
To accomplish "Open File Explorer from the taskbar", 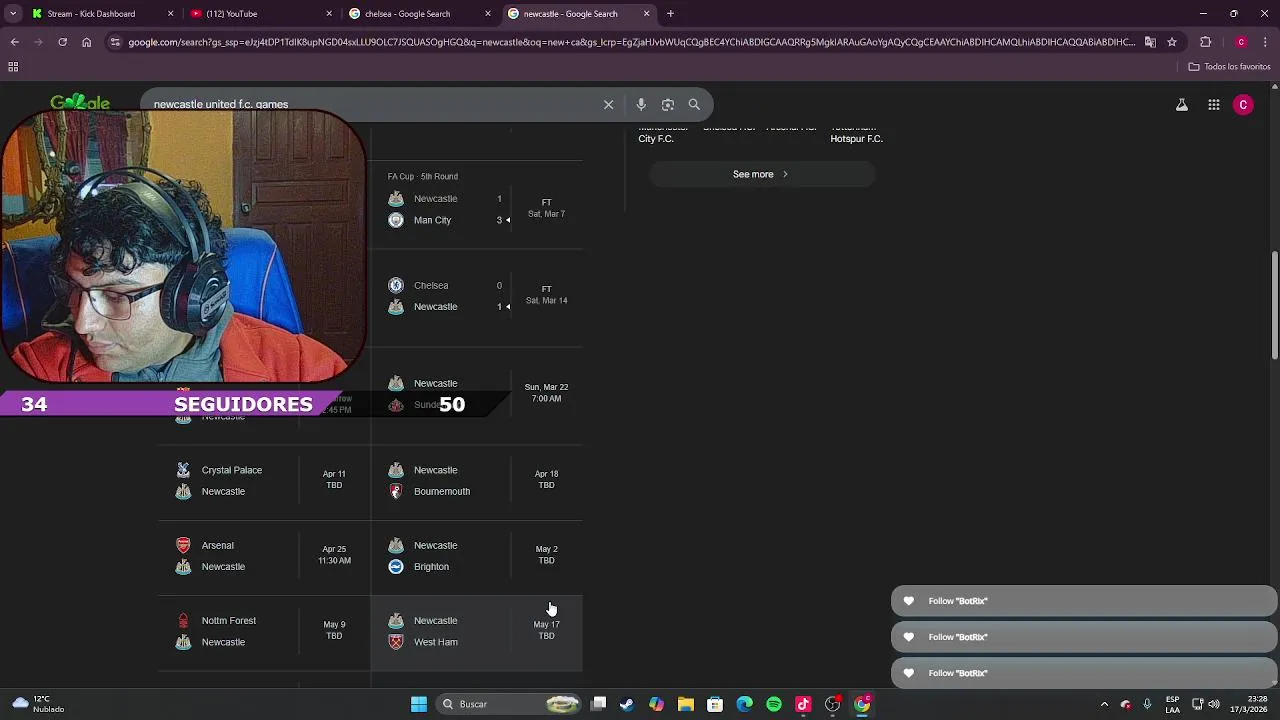I will tap(686, 704).
